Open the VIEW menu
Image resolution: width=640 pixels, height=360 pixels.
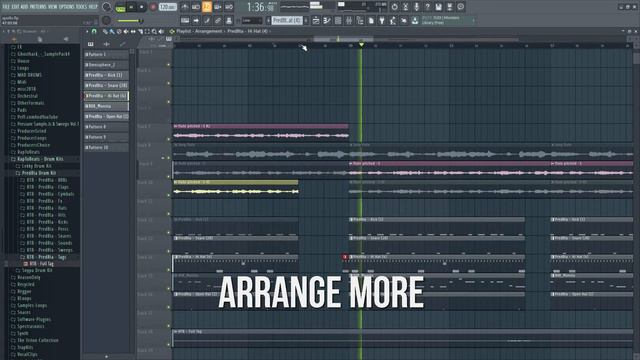(x=53, y=7)
